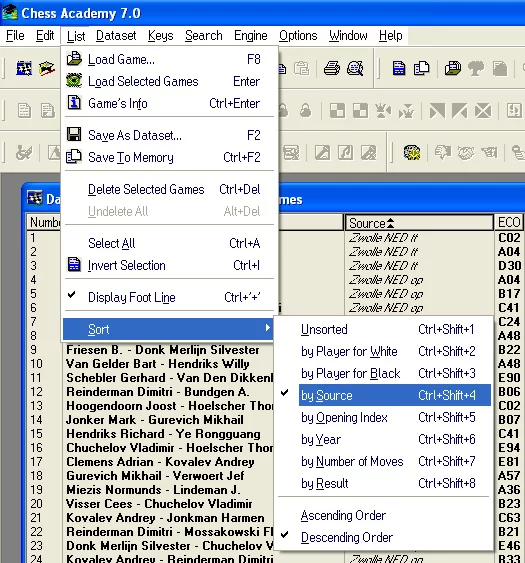Click the Source column header sort arrow
Image resolution: width=525 pixels, height=563 pixels.
click(x=390, y=223)
